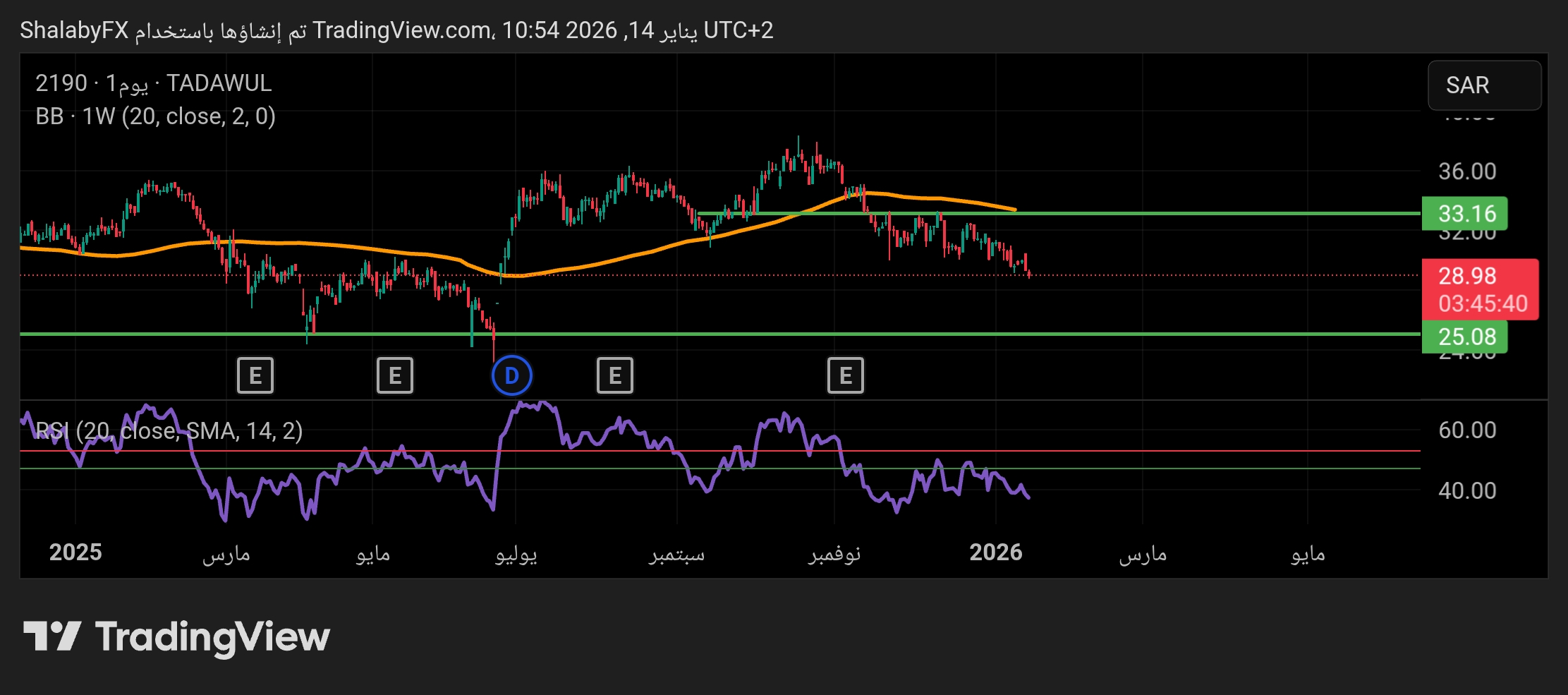The image size is (1568, 695).
Task: Click the green 25.08 price label
Action: pyautogui.click(x=1465, y=337)
